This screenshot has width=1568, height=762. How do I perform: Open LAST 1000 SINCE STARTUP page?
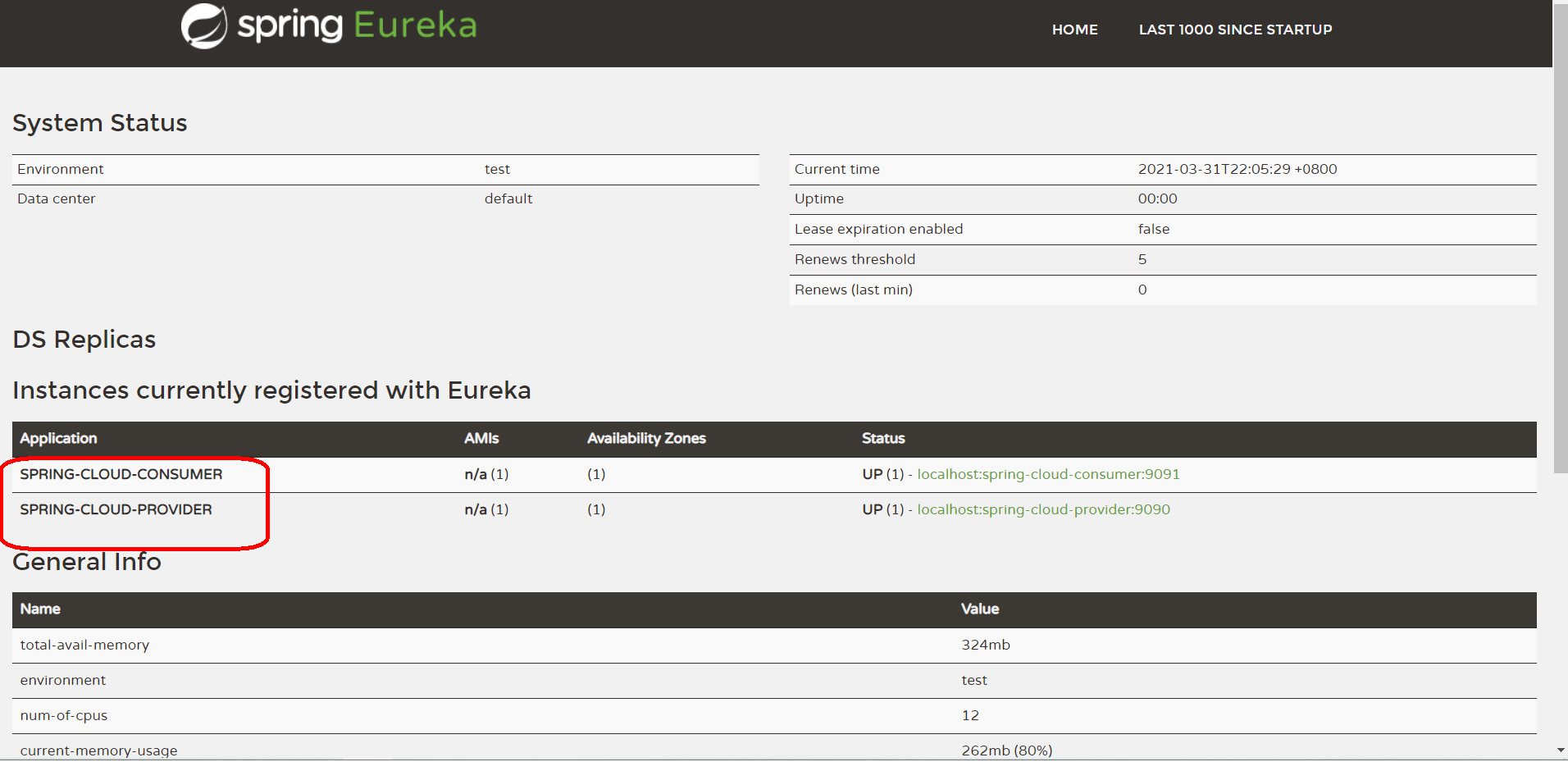coord(1235,30)
